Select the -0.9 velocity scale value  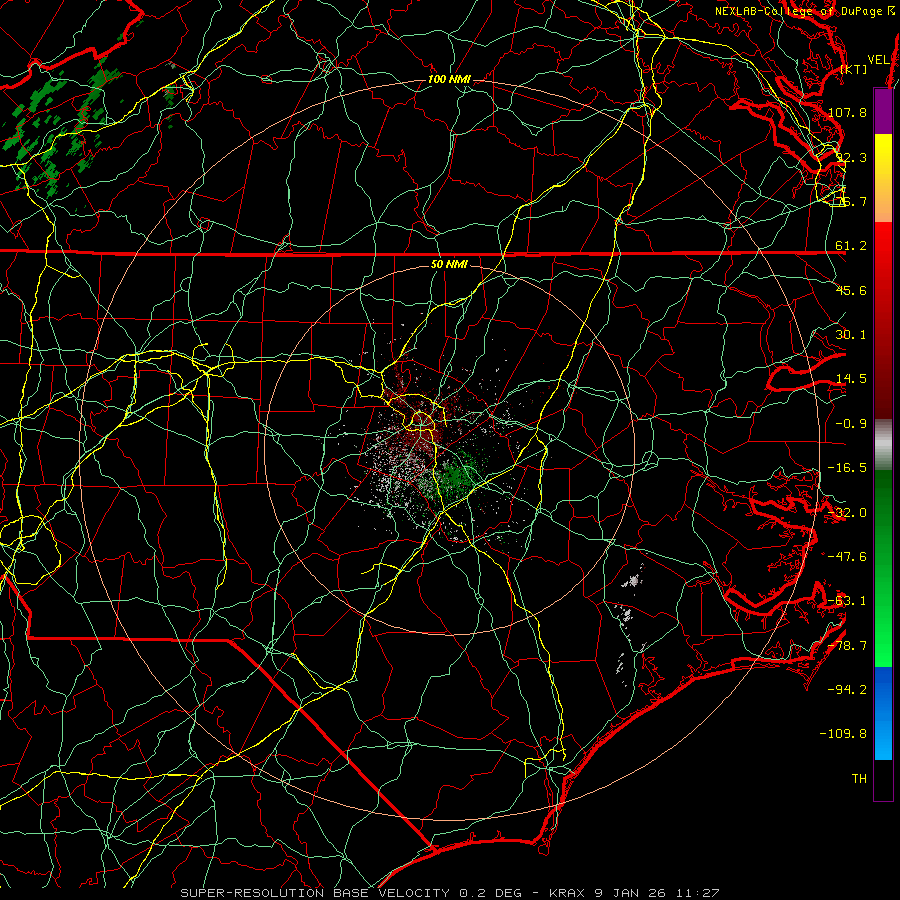pos(851,424)
